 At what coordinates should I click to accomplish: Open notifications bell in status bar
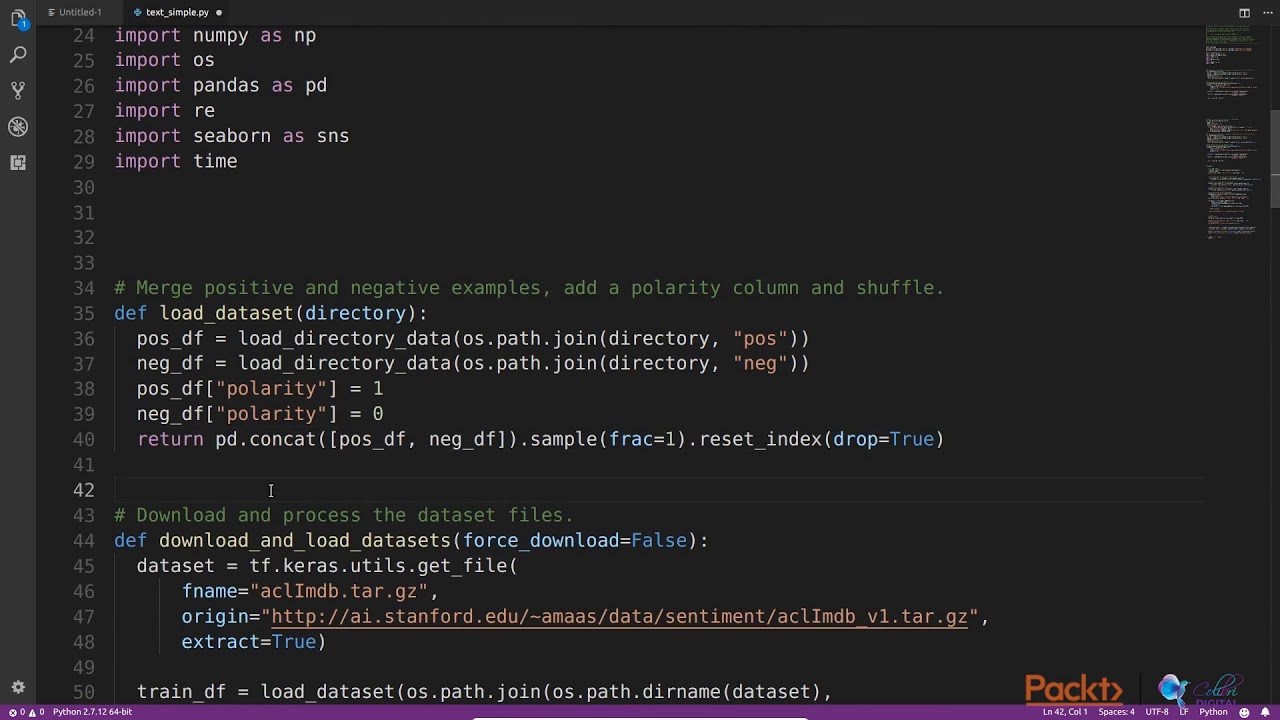pyautogui.click(x=1265, y=712)
